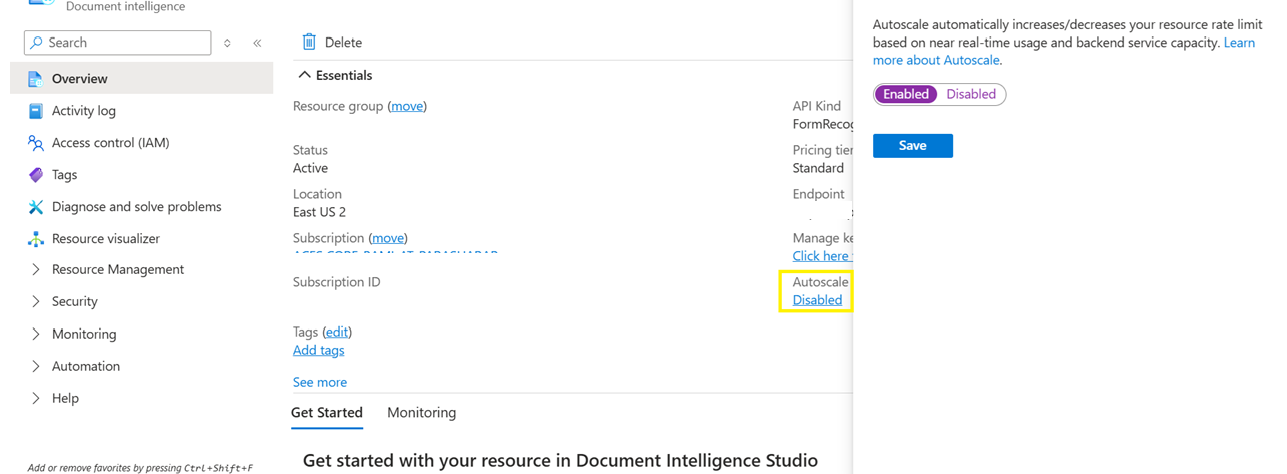Set Autoscale toggle to Enabled
This screenshot has width=1287, height=474.
point(906,94)
